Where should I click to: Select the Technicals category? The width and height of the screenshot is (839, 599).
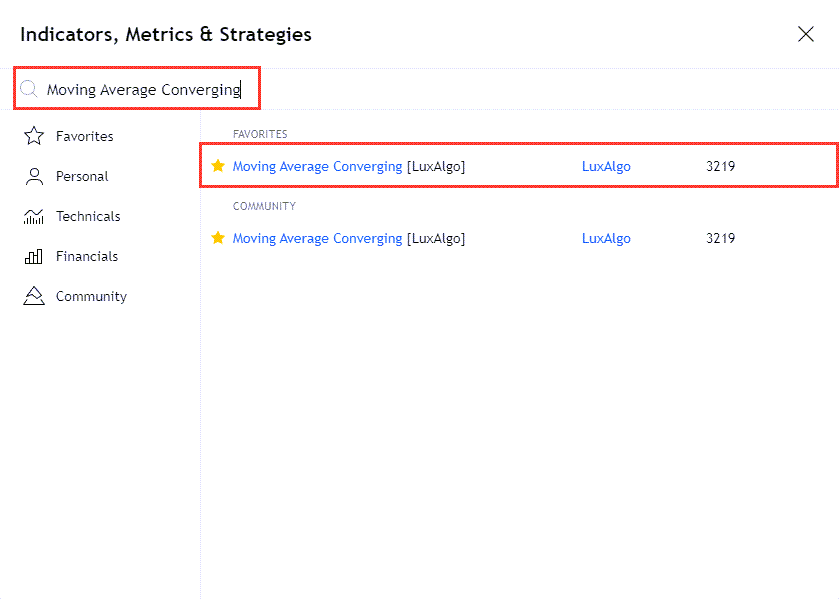point(88,216)
